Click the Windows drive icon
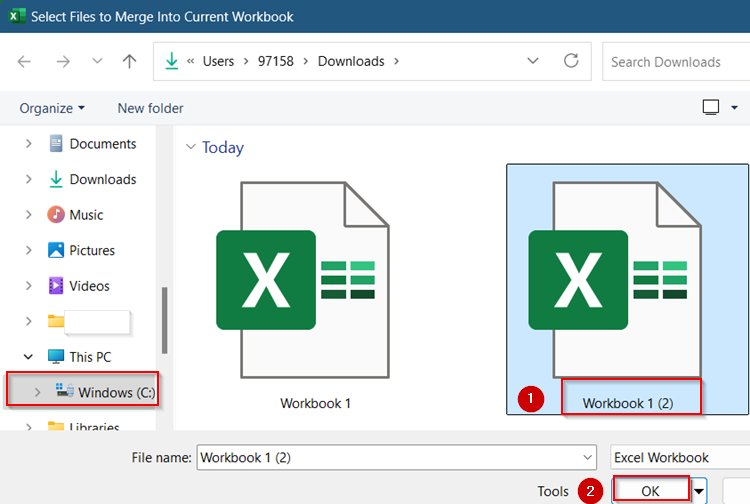The width and height of the screenshot is (750, 504). pyautogui.click(x=65, y=390)
